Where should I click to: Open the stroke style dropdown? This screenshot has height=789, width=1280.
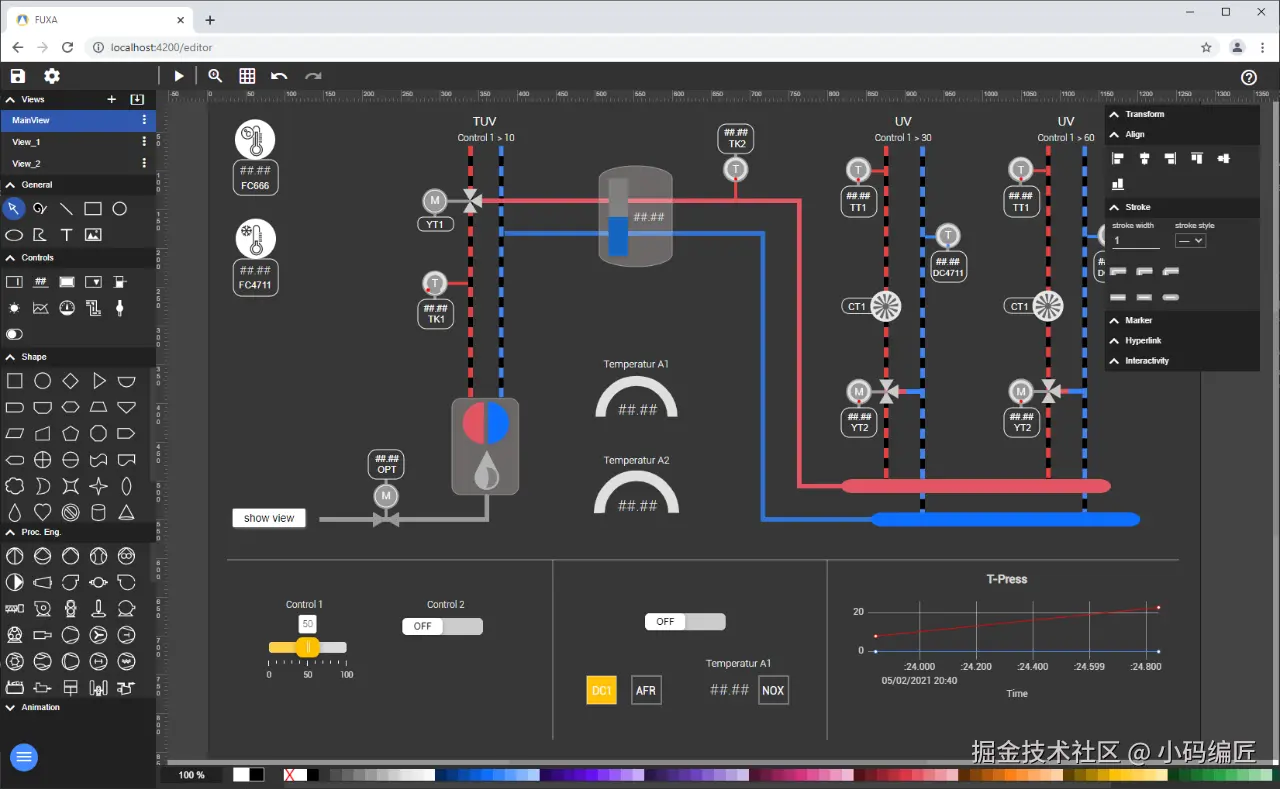(x=1190, y=241)
